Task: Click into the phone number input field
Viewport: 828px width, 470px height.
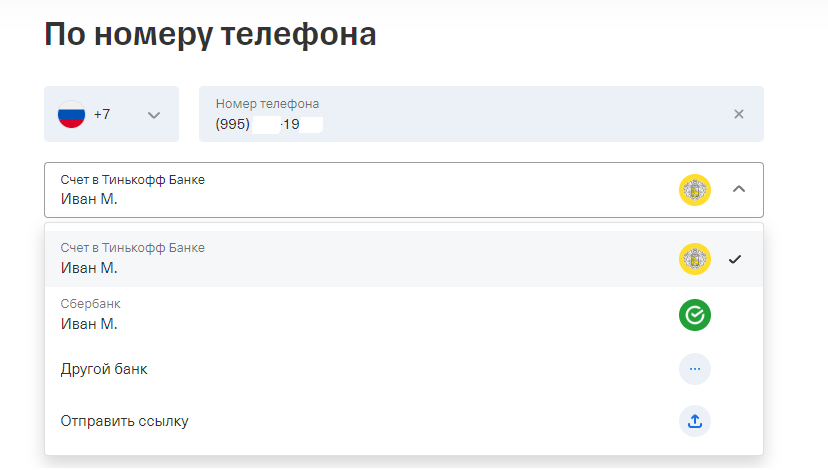Action: 481,114
